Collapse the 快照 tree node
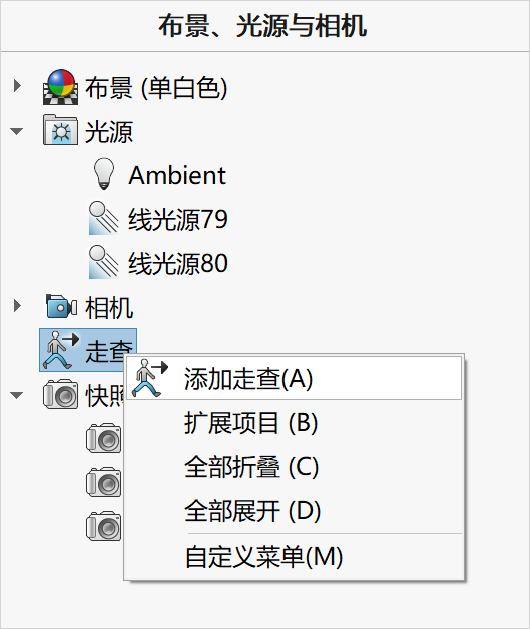 (x=16, y=396)
